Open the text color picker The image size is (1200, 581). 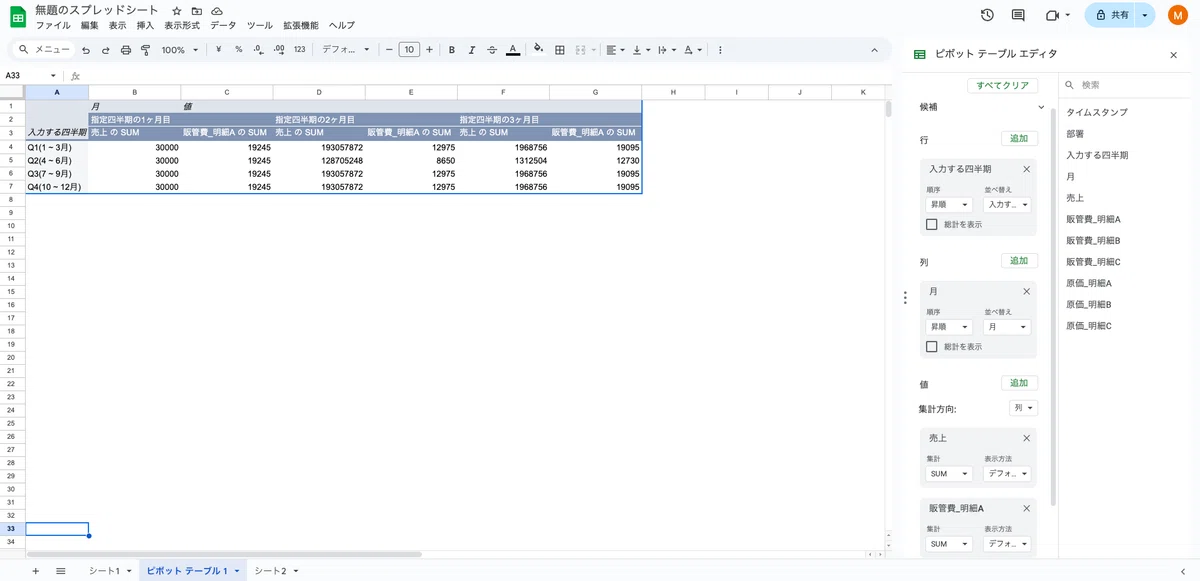[x=512, y=49]
